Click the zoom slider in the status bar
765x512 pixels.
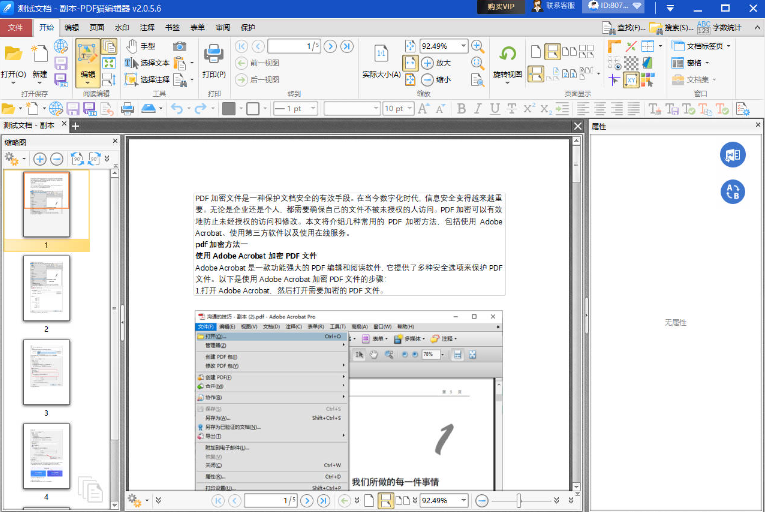tap(518, 499)
